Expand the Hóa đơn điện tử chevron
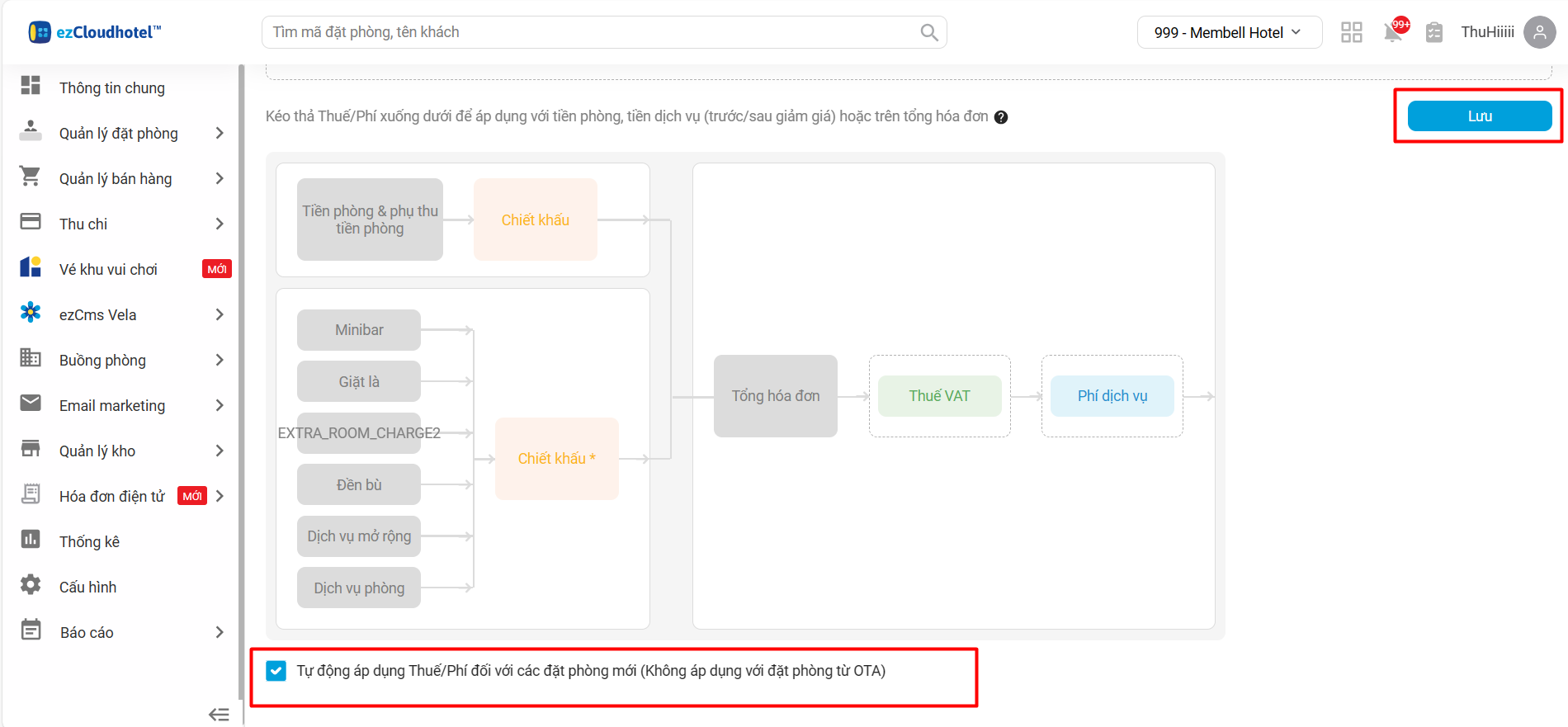The height and width of the screenshot is (727, 1568). tap(220, 496)
